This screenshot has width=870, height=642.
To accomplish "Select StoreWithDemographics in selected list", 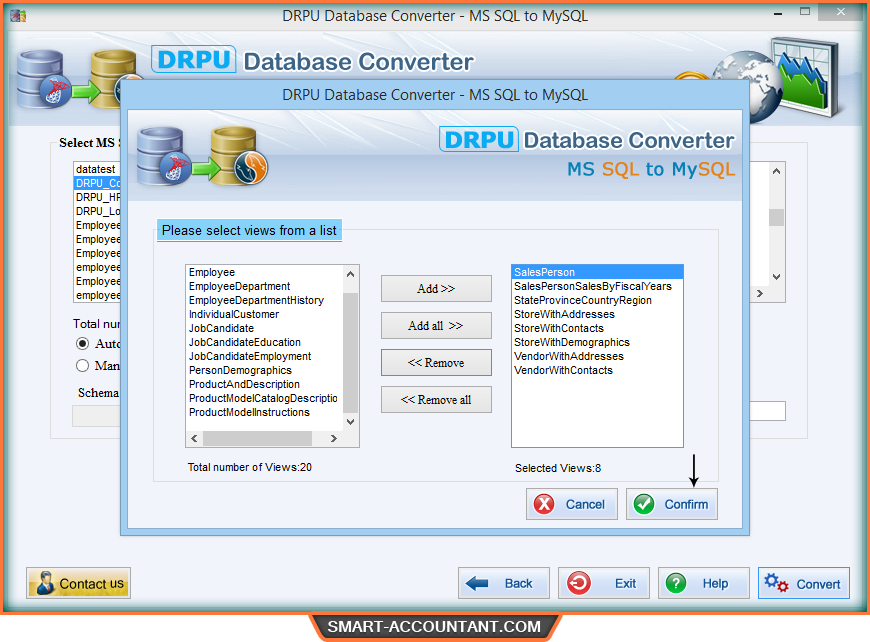I will click(x=597, y=342).
